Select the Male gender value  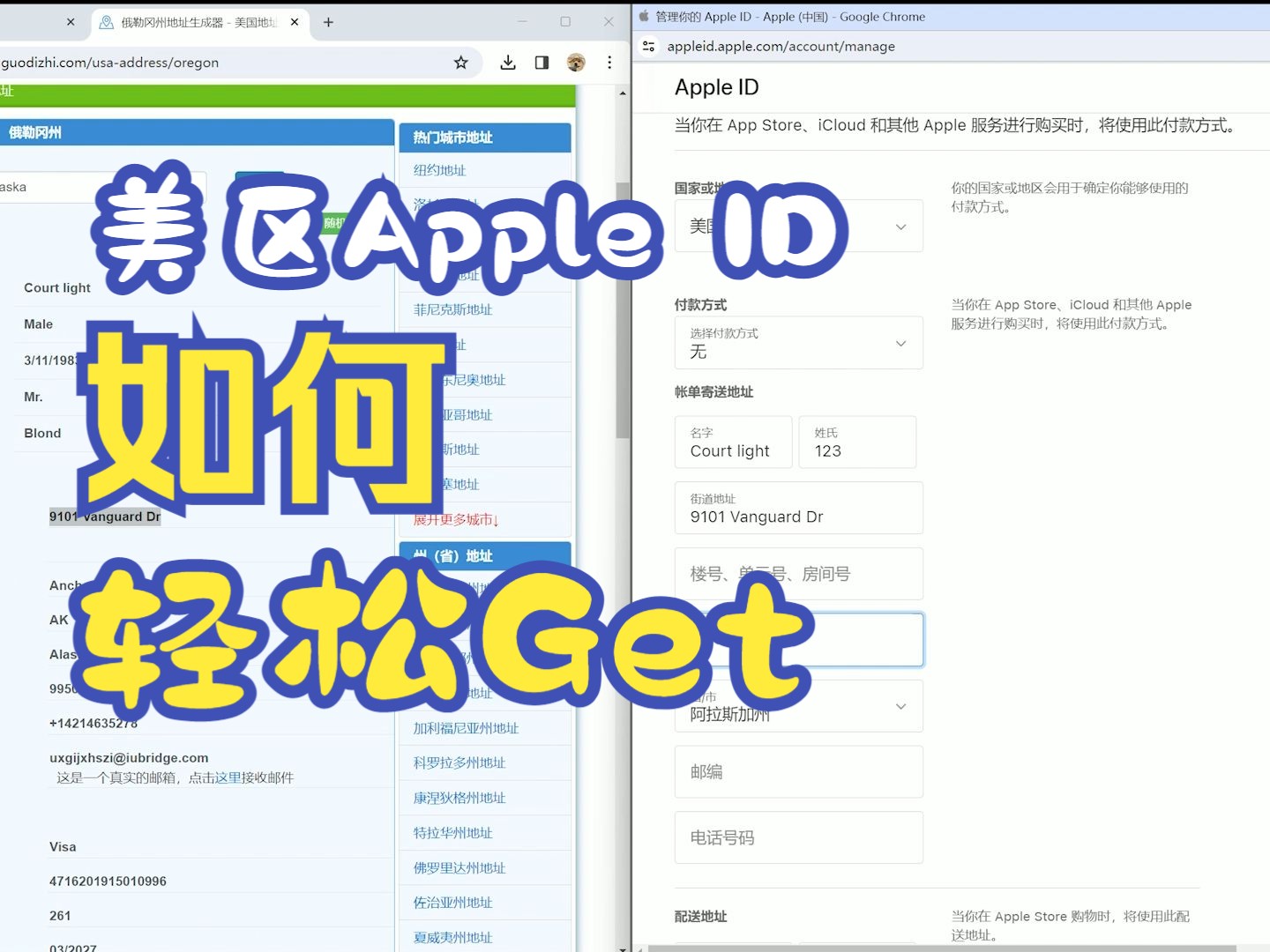click(x=38, y=324)
